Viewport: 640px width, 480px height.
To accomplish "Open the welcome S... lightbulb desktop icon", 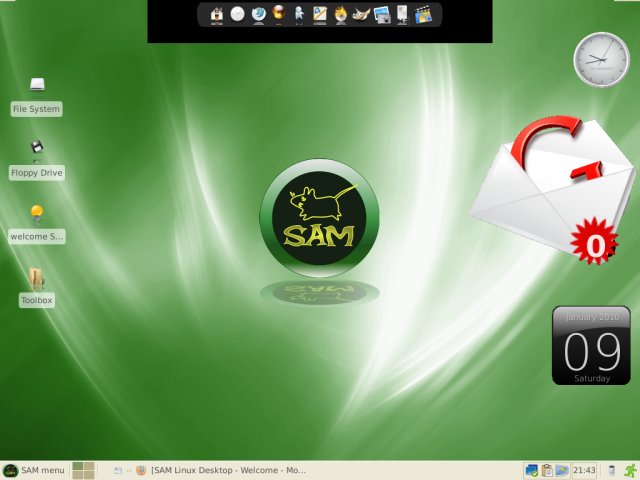I will 37,213.
